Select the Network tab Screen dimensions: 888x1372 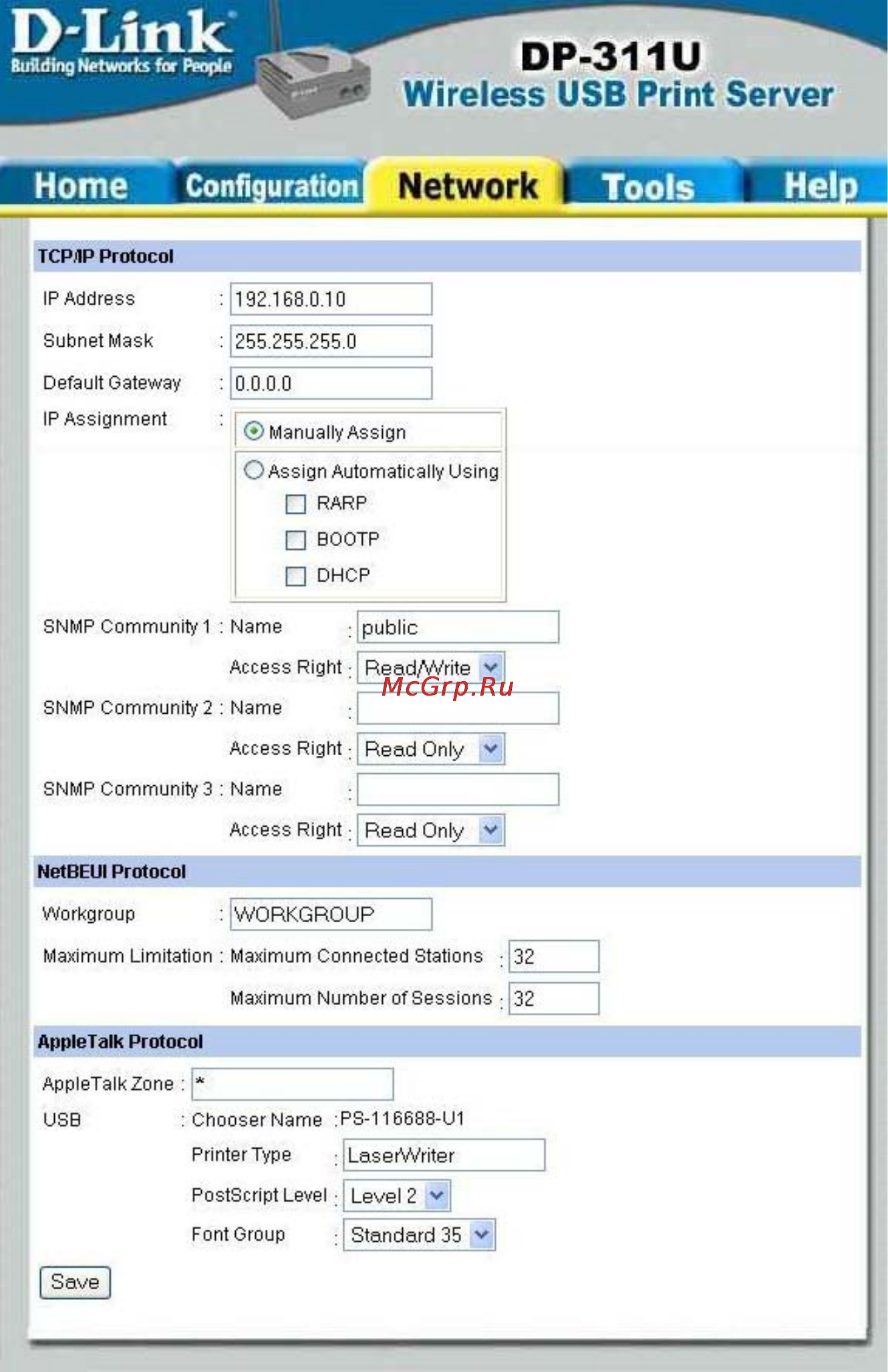tap(467, 185)
